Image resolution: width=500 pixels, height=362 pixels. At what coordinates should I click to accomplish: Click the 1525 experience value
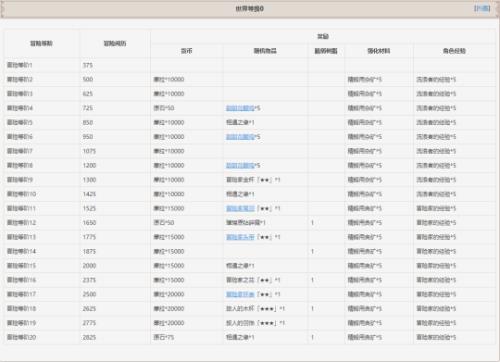89,209
